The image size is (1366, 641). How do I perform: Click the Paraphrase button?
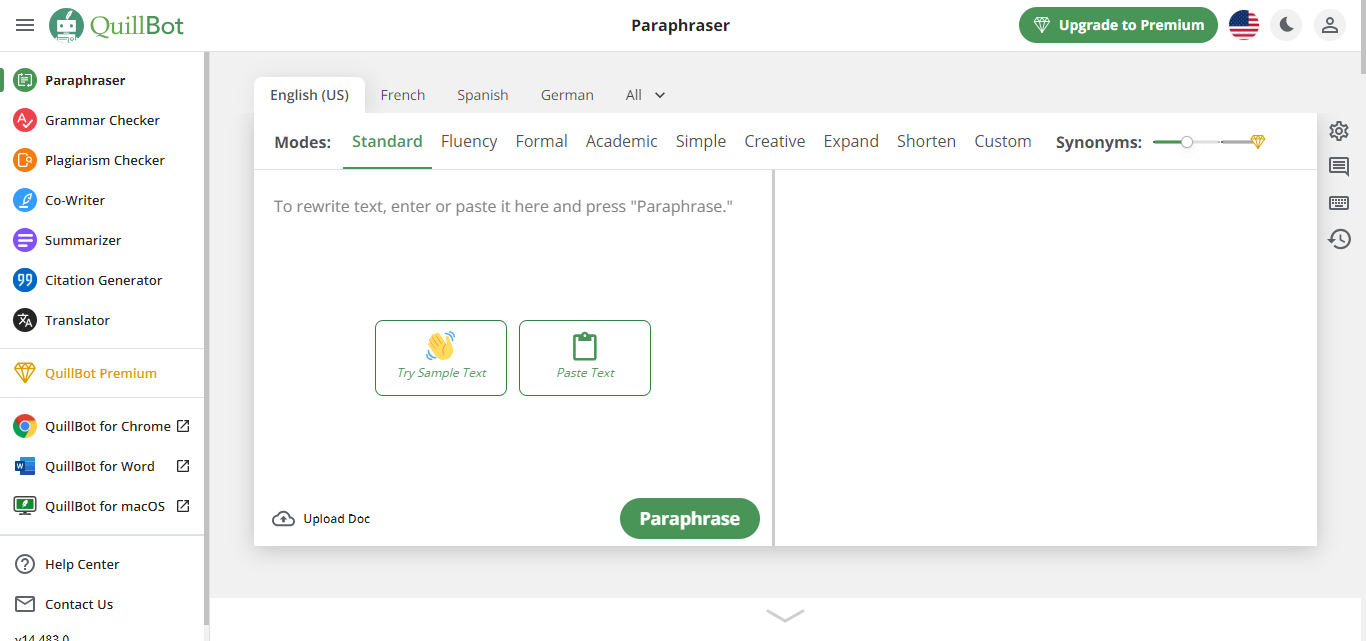pyautogui.click(x=690, y=519)
